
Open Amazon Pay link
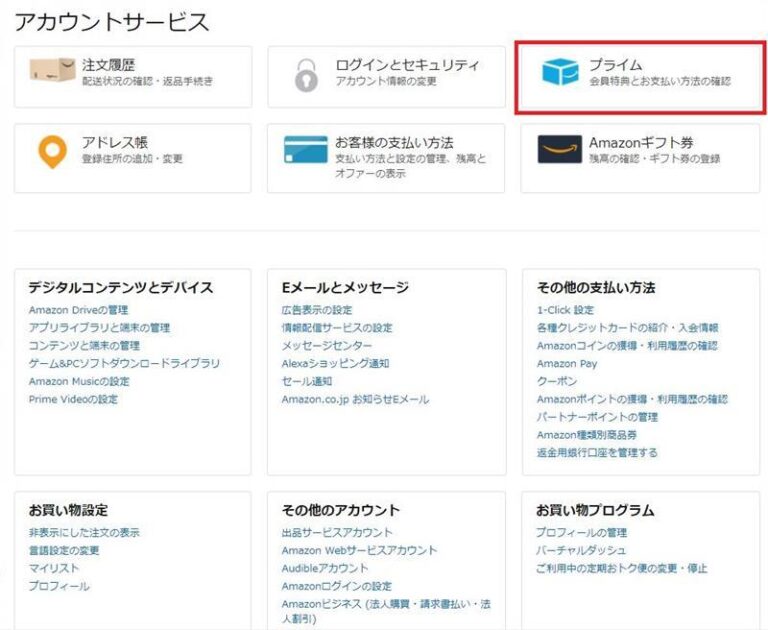[x=567, y=363]
